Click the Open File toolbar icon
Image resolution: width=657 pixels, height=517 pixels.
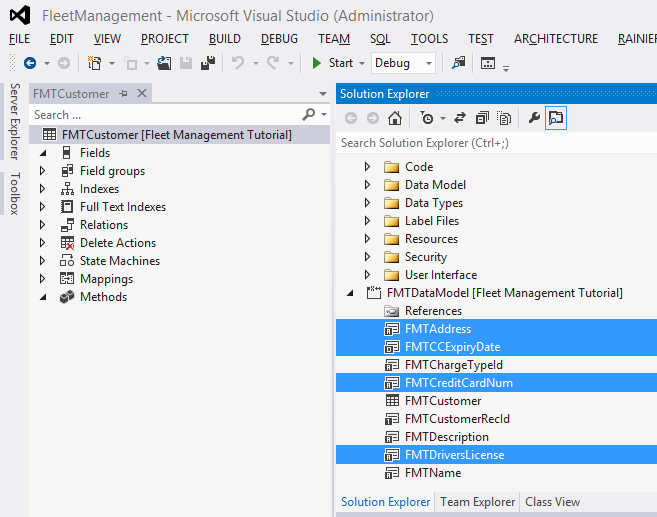[x=163, y=63]
